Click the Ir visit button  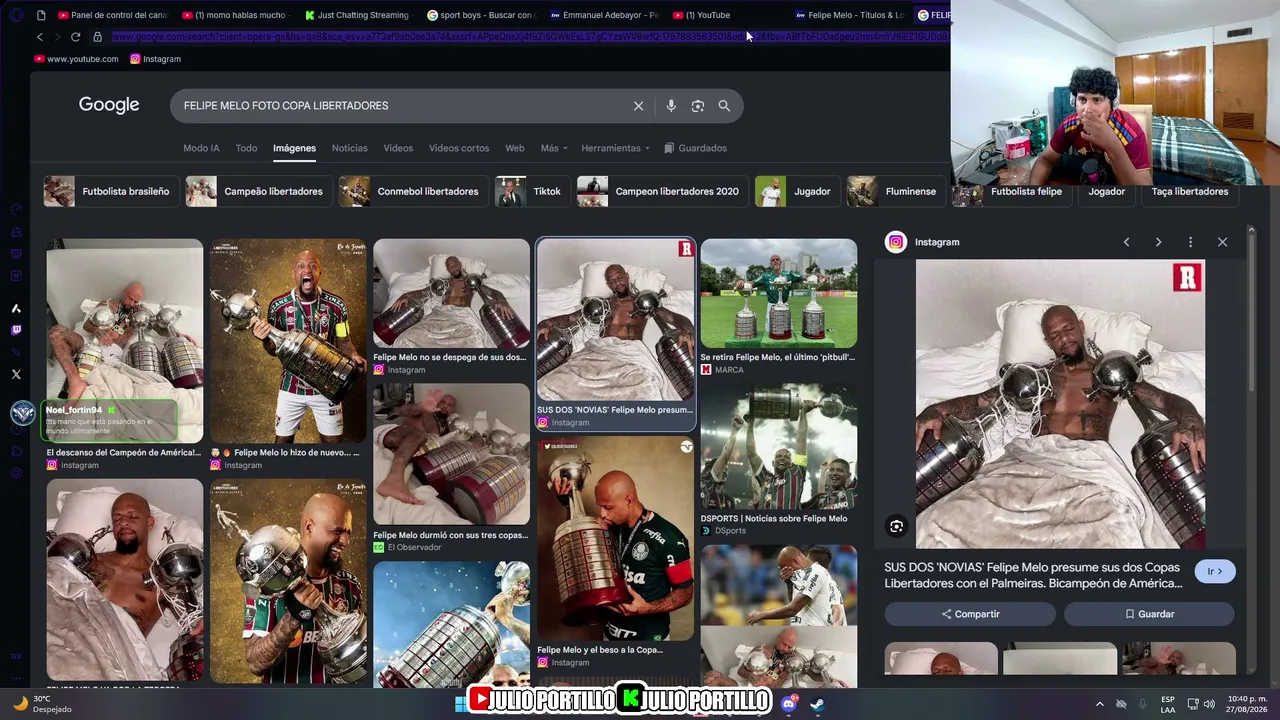coord(1215,571)
